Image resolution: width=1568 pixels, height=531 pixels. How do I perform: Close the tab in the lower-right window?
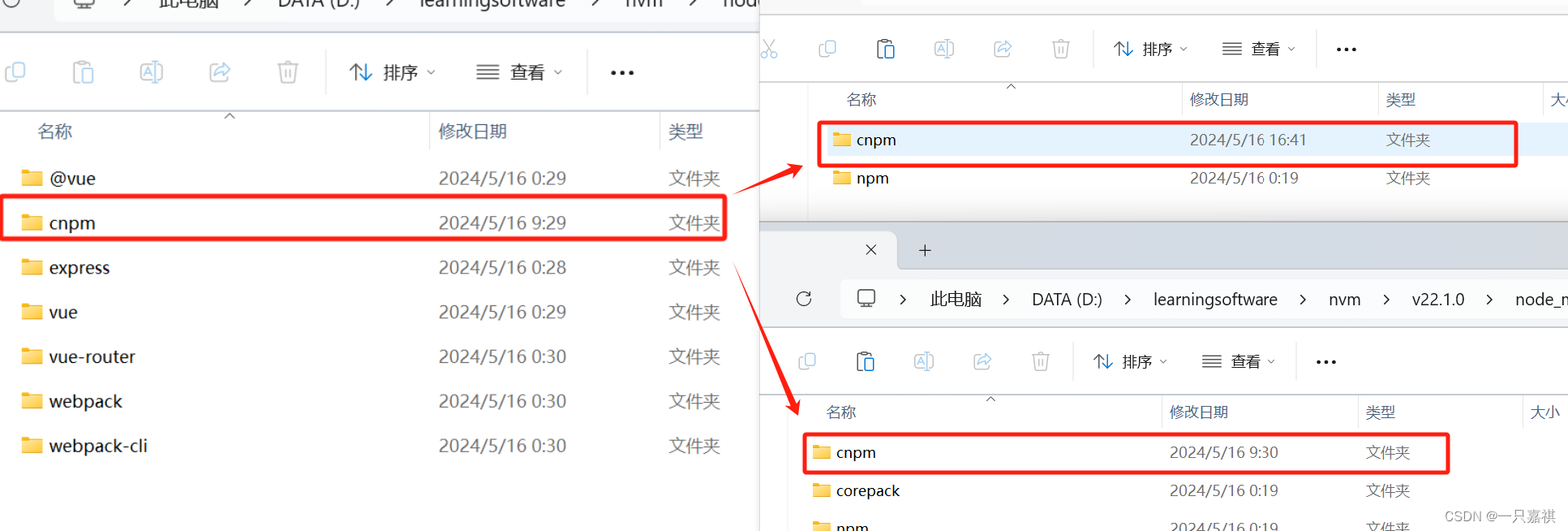(871, 250)
